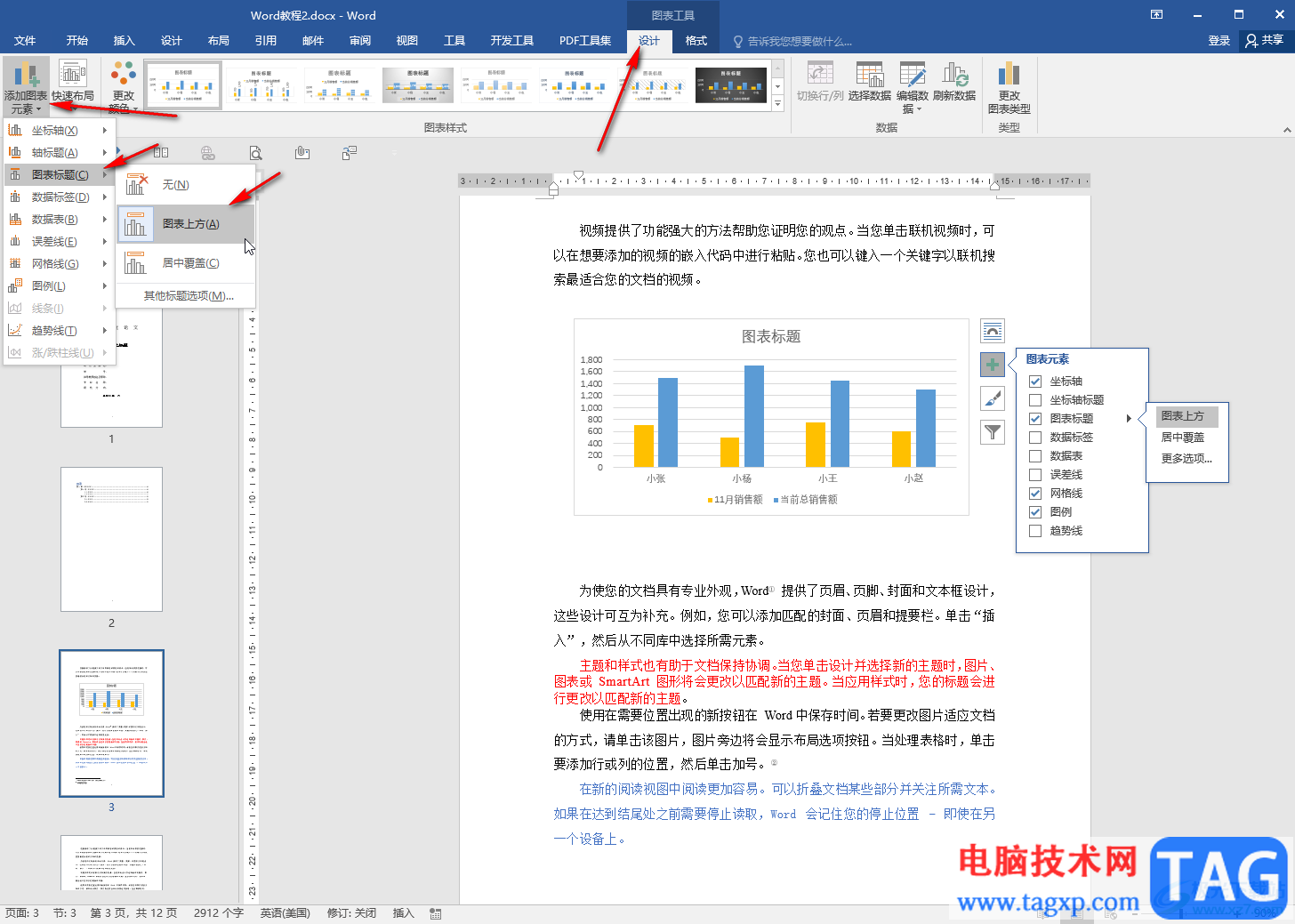Open the 编辑数据 dropdown
1295x924 pixels.
click(x=912, y=87)
